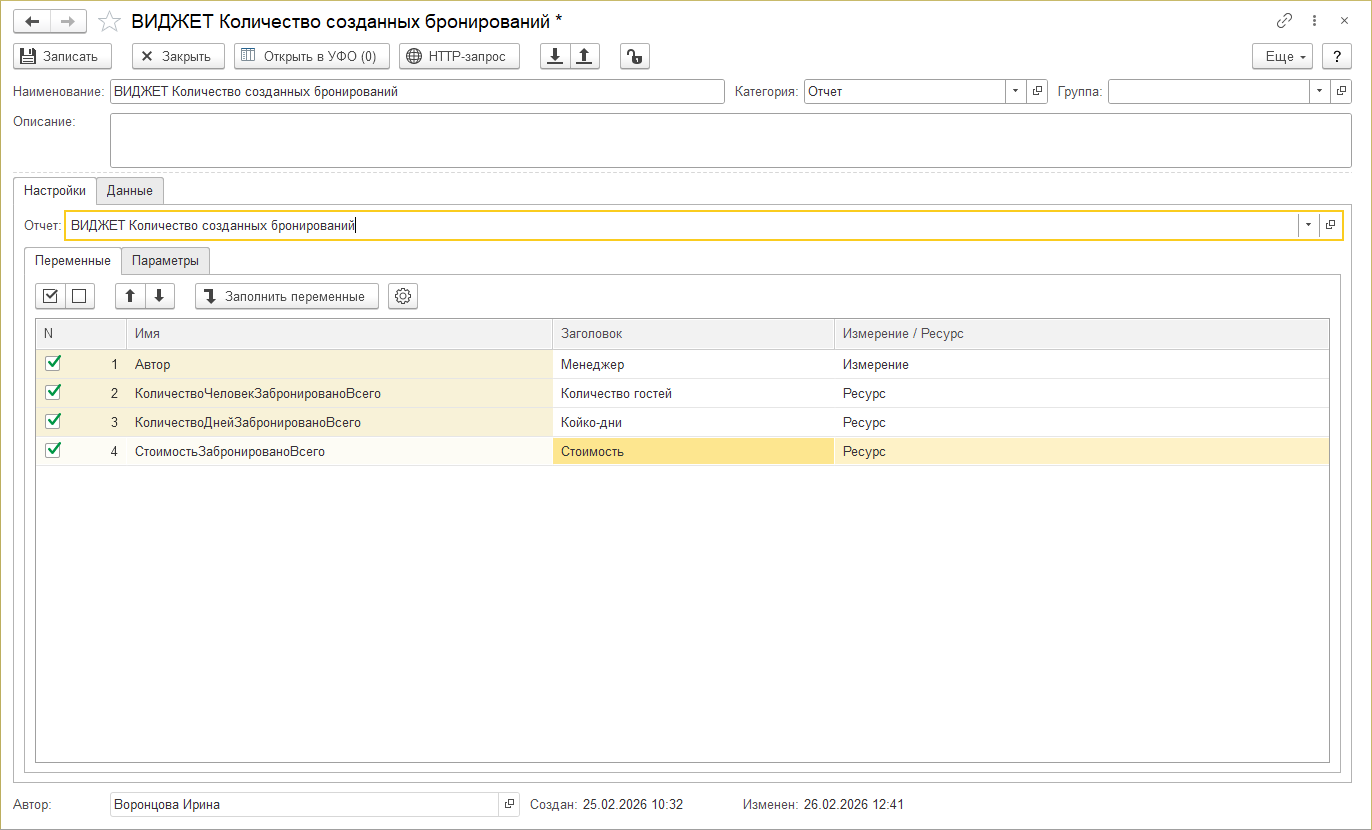
Task: Move selected variable row down
Action: click(159, 296)
